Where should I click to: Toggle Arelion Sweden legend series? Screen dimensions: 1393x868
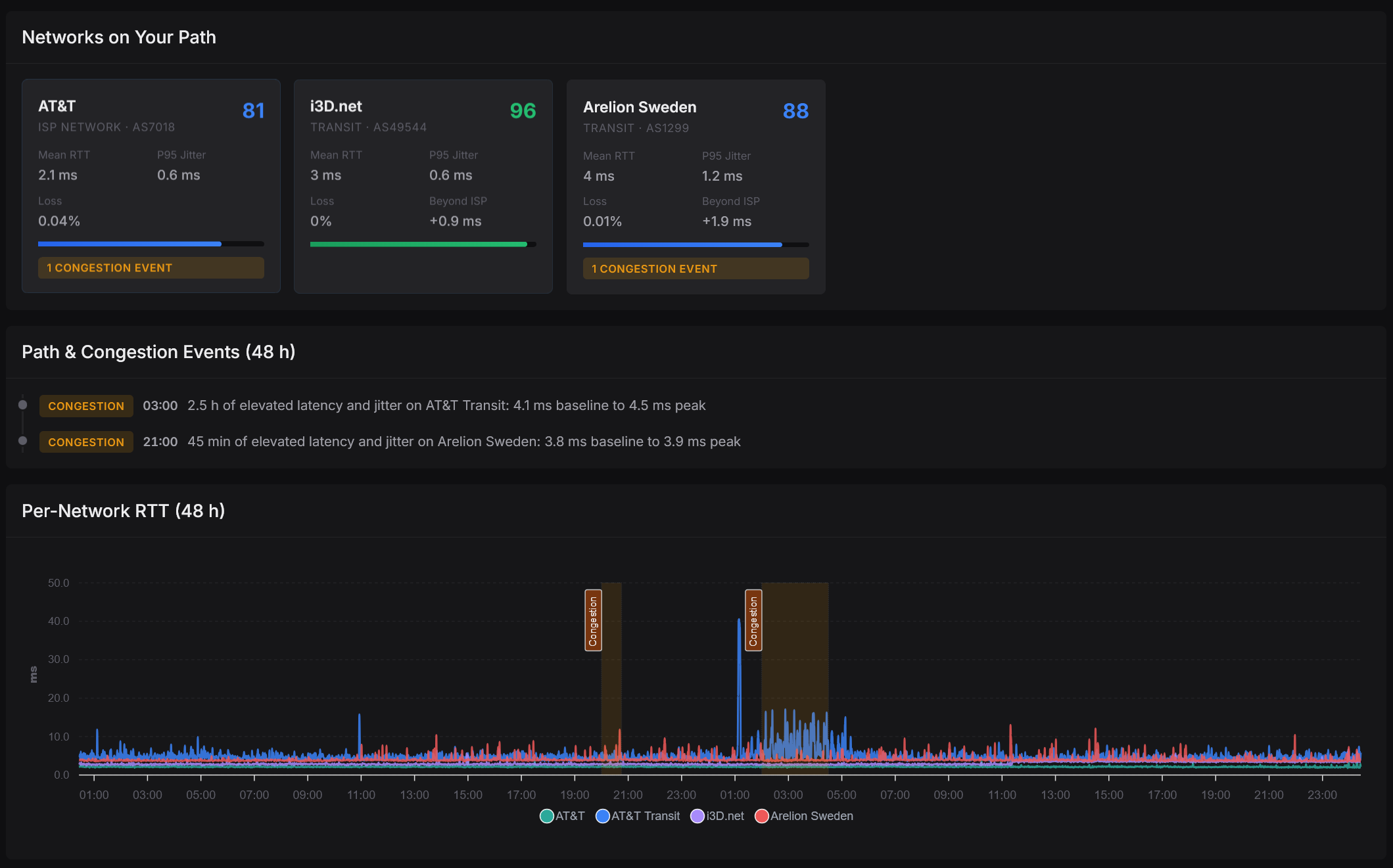point(804,816)
